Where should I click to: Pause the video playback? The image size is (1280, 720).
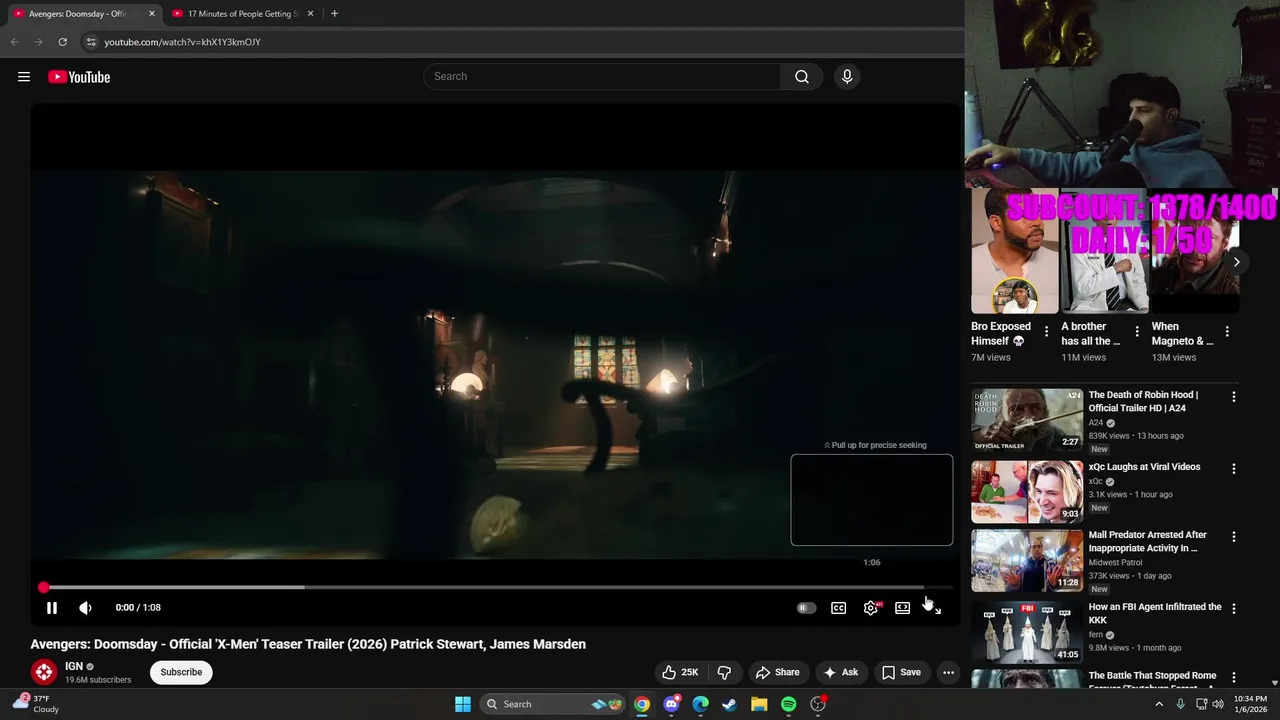(52, 607)
